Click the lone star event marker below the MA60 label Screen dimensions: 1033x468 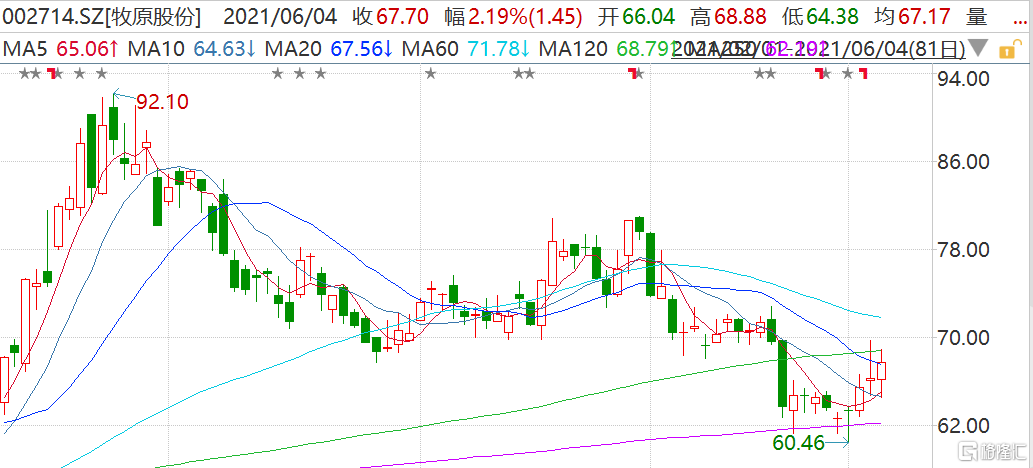(x=431, y=73)
